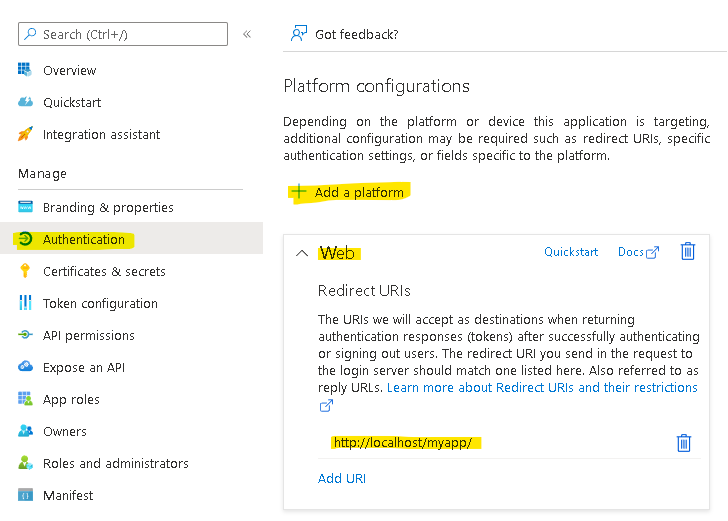Click the Got feedback person icon
The width and height of the screenshot is (728, 521).
coord(299,34)
